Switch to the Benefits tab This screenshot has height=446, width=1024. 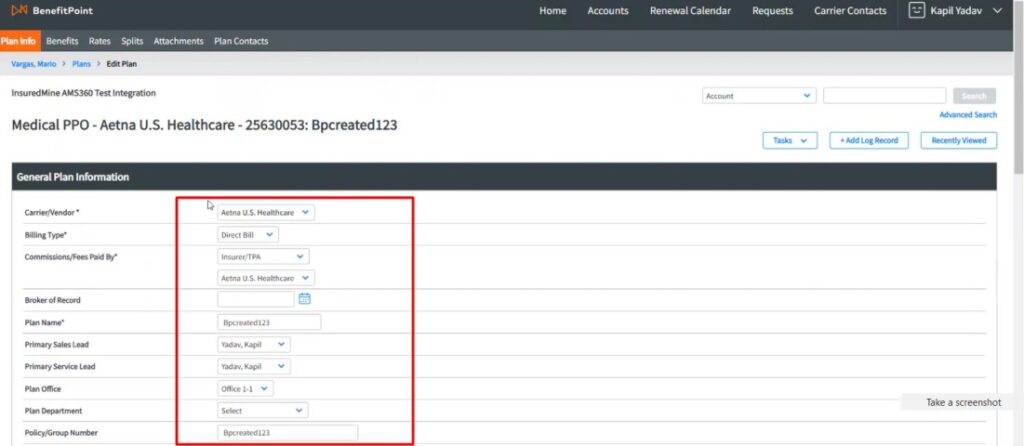62,41
